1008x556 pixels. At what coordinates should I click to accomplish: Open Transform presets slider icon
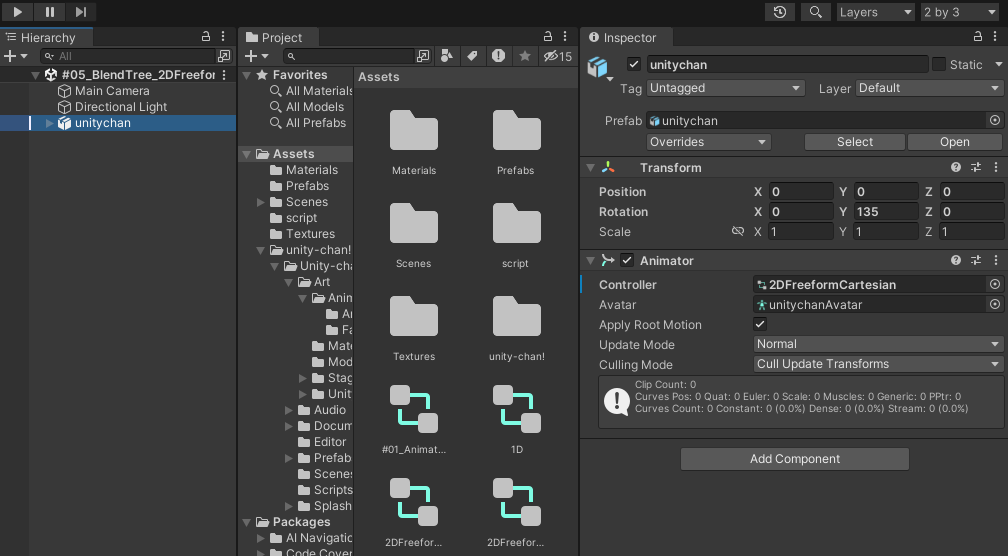point(976,168)
